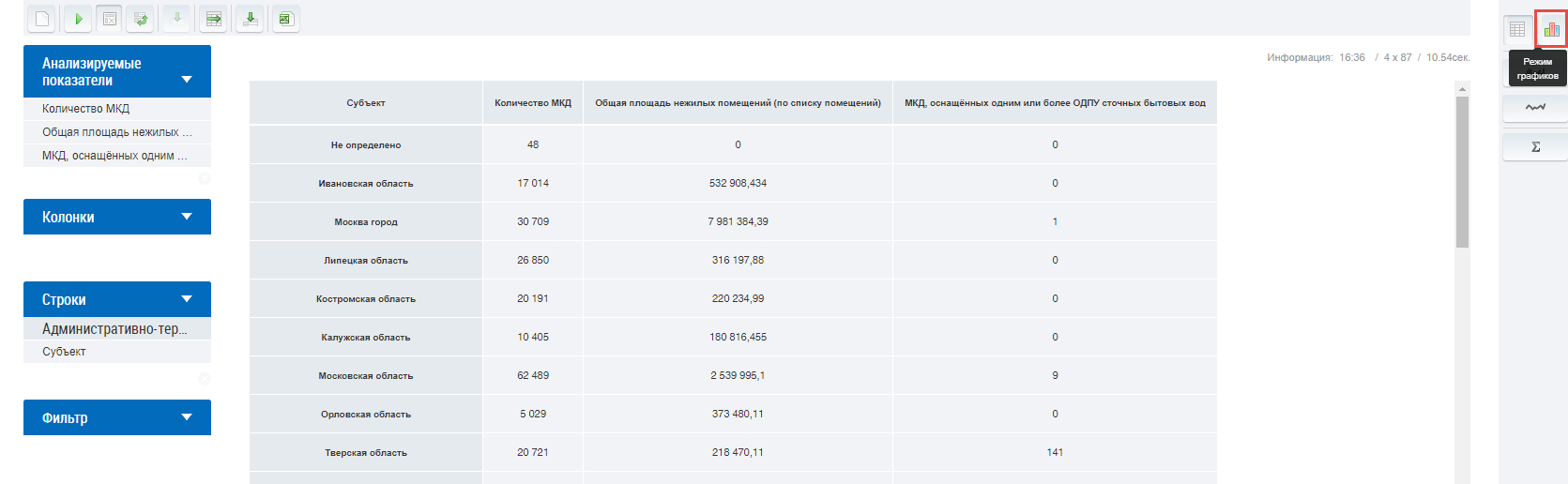Click the Субъект column header
This screenshot has width=1568, height=484.
[x=366, y=102]
